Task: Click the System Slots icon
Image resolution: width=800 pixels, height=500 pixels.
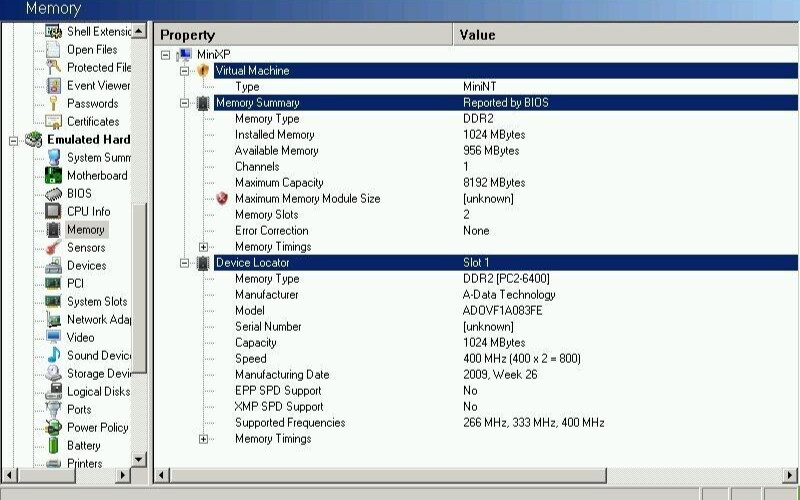Action: point(54,302)
